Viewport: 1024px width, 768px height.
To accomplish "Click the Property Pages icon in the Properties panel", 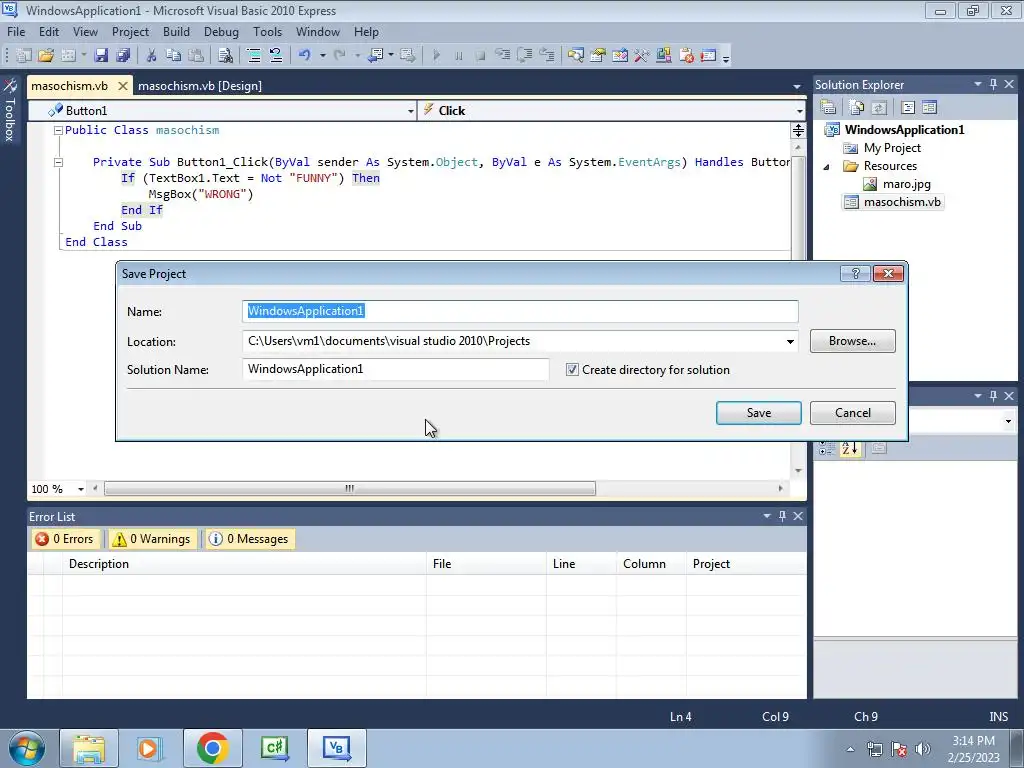I will [x=879, y=448].
